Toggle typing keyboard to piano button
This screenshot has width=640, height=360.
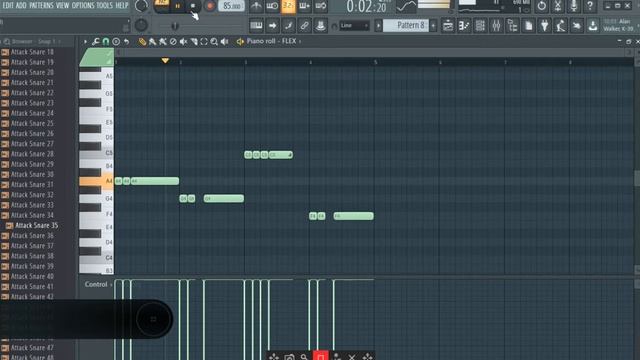tap(256, 26)
